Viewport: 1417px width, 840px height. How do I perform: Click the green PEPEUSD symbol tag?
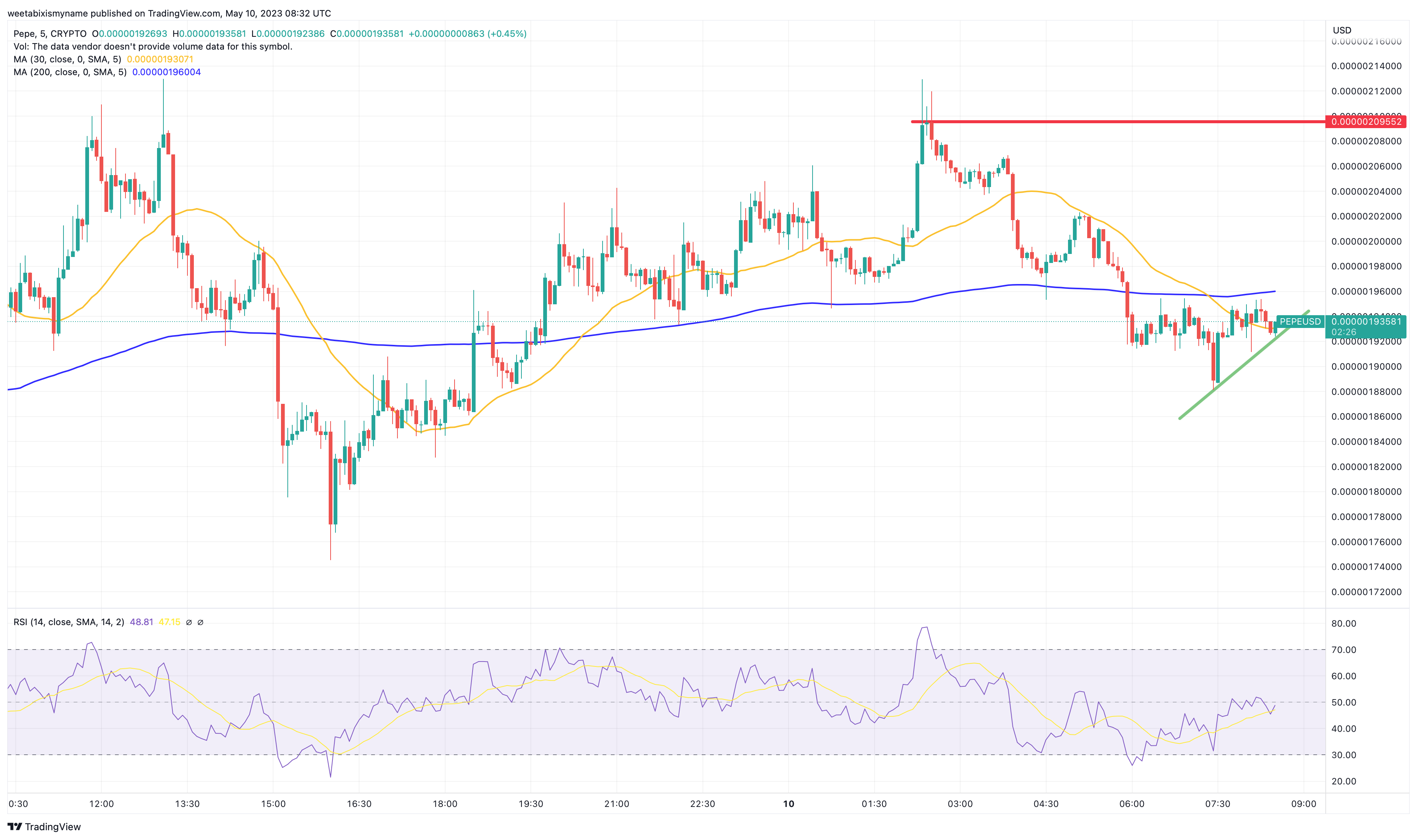[x=1300, y=322]
